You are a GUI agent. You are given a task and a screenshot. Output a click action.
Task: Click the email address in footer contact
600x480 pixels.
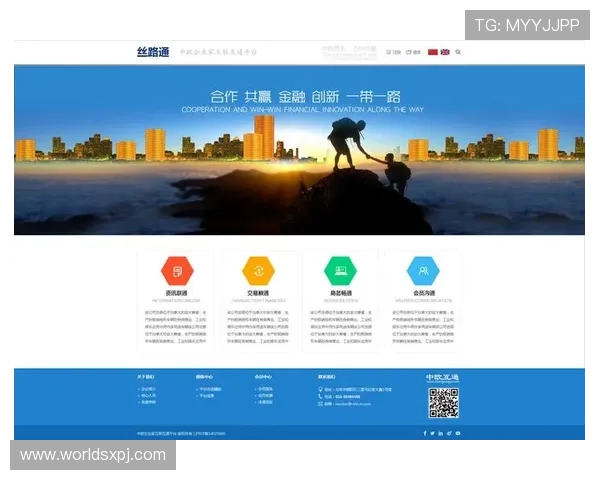[x=346, y=403]
